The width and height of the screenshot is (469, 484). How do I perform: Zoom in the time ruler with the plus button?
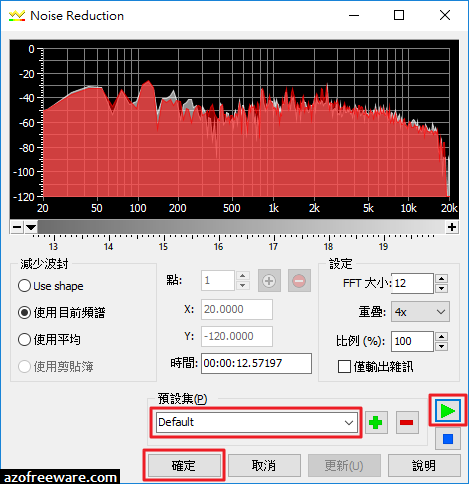pyautogui.click(x=452, y=227)
